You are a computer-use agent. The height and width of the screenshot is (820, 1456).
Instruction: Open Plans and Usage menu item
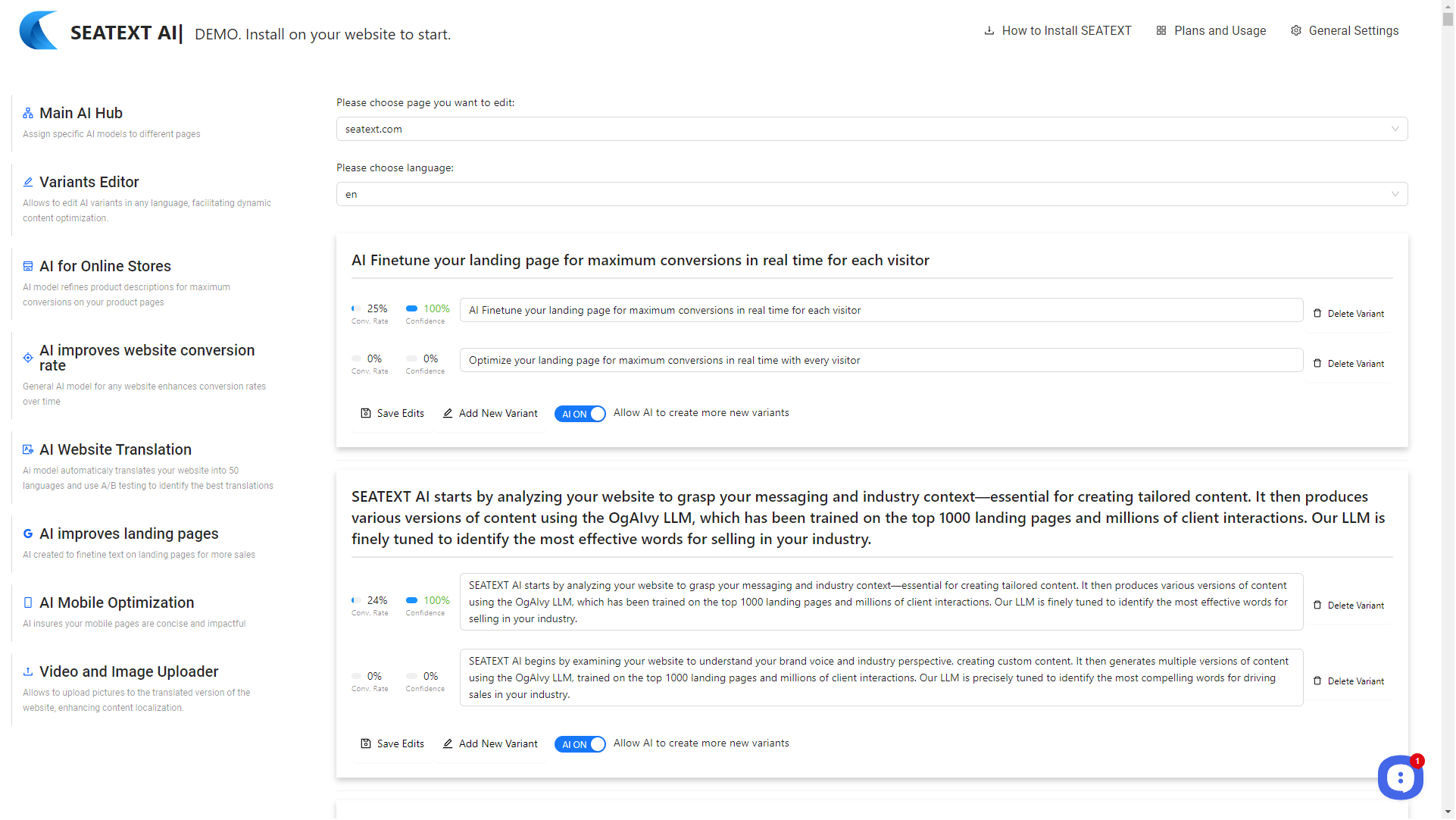click(1212, 31)
